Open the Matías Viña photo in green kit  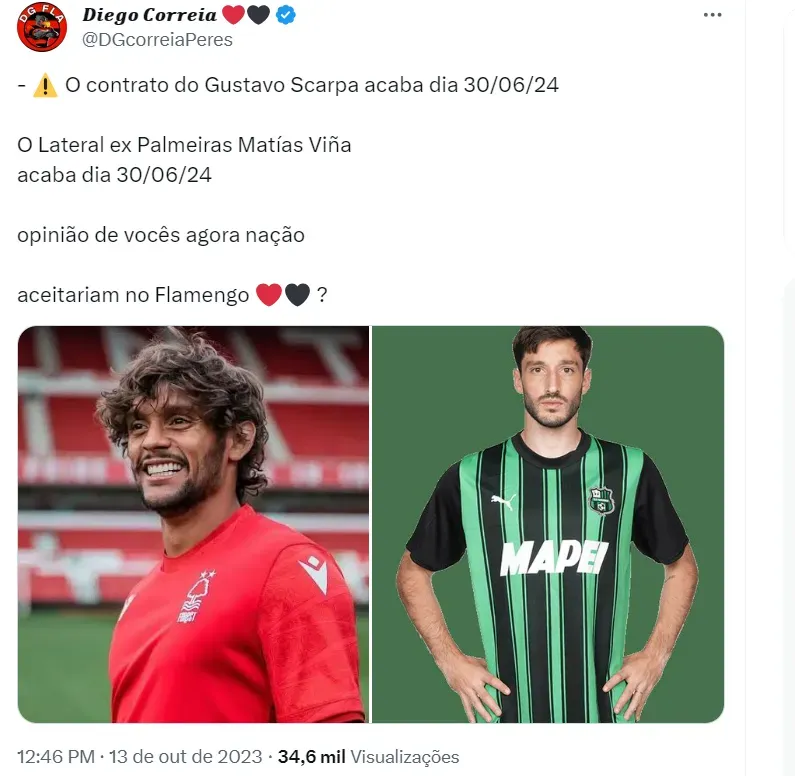(548, 524)
